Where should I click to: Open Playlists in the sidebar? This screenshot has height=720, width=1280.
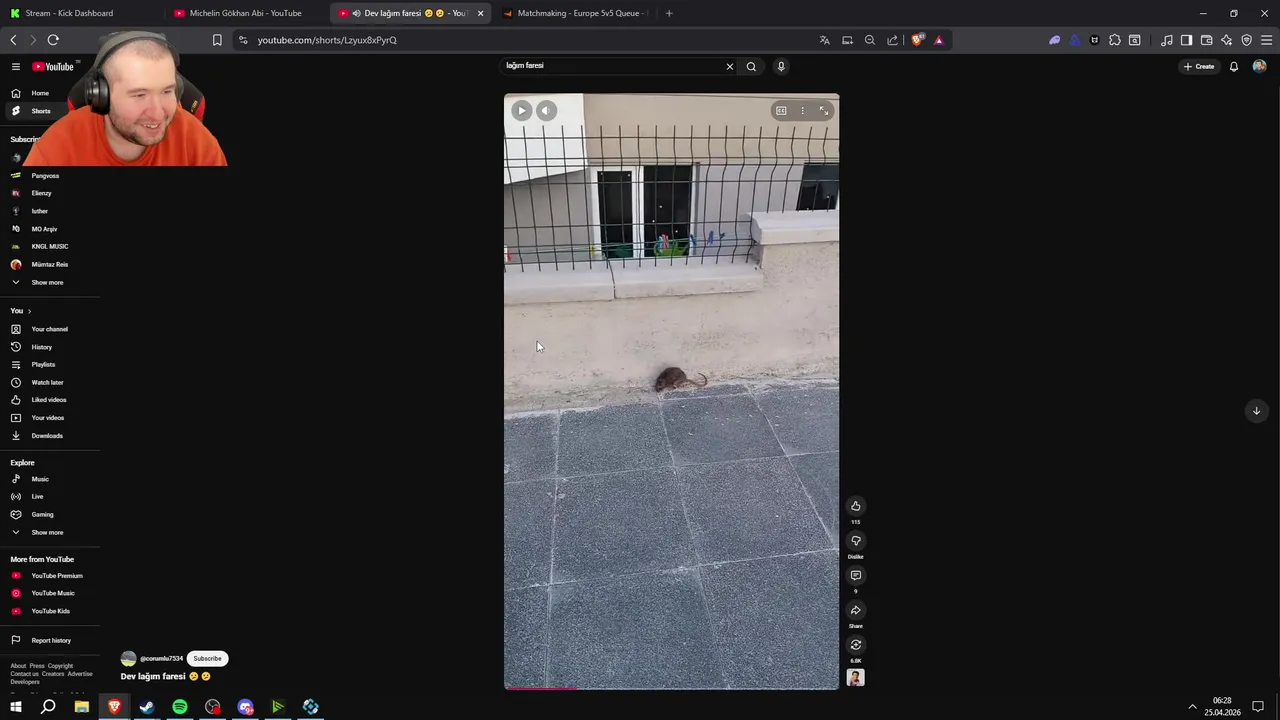(x=43, y=365)
